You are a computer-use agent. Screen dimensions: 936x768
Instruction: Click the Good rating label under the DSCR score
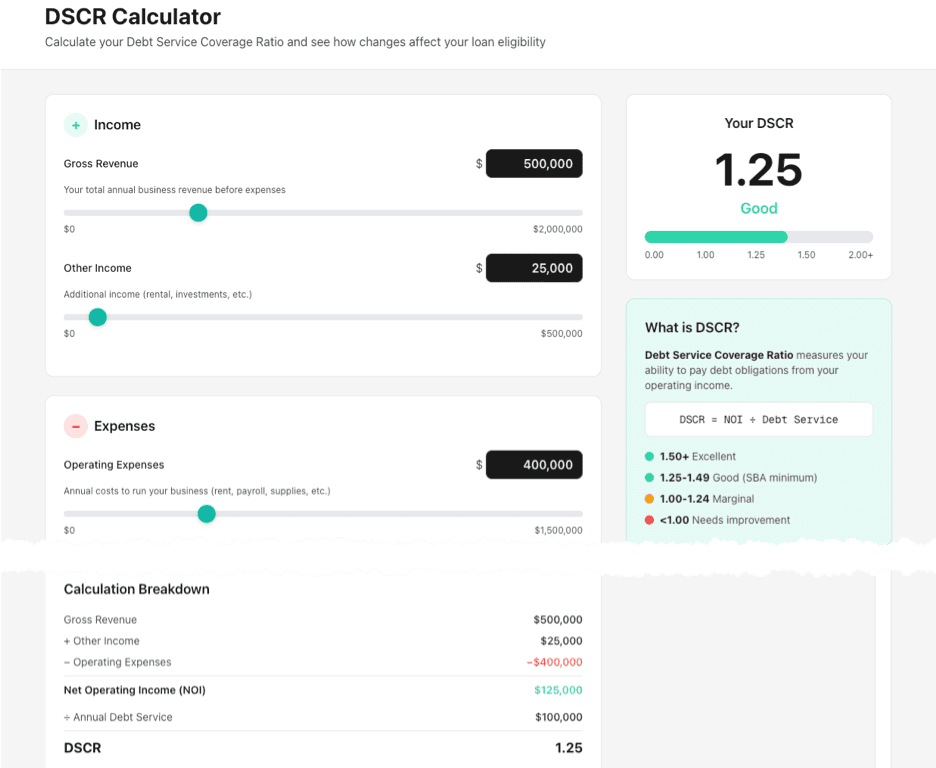click(758, 208)
